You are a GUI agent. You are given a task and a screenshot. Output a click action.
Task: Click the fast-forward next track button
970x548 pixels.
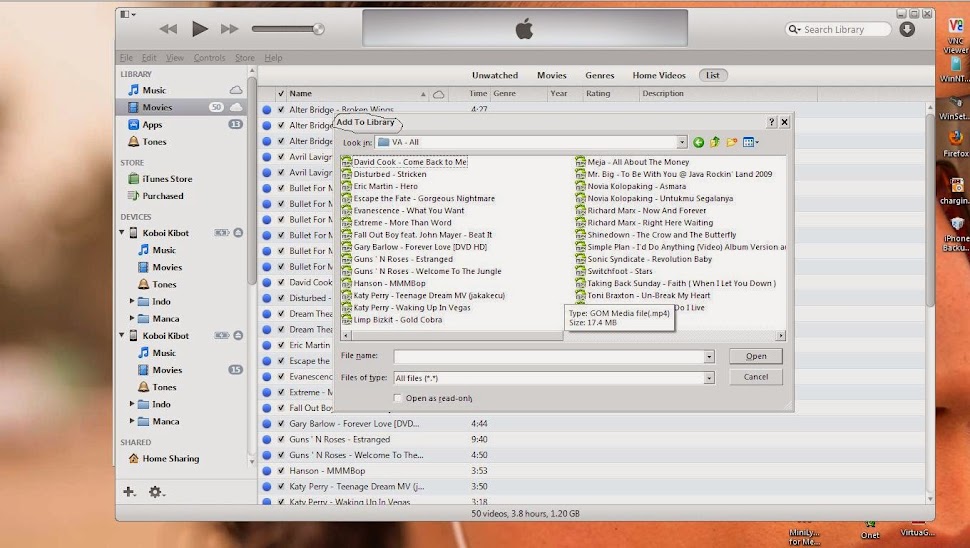pyautogui.click(x=230, y=29)
